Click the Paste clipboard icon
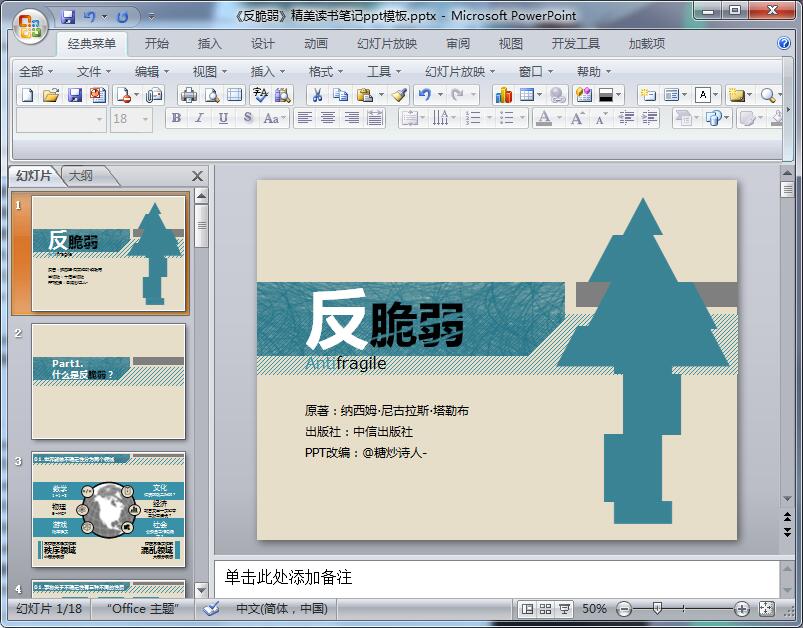Viewport: 803px width, 628px height. click(364, 95)
